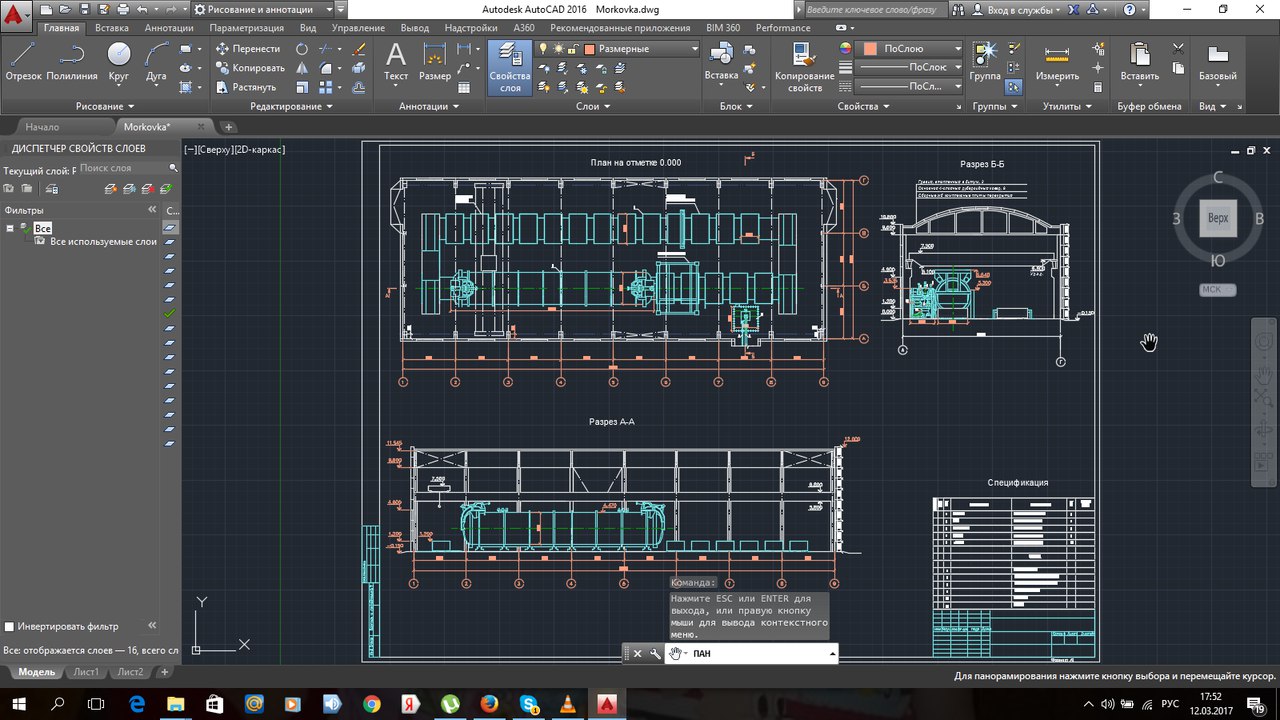Screen dimensions: 1280x720
Task: Click the Поиск слоя search field
Action: coord(127,168)
